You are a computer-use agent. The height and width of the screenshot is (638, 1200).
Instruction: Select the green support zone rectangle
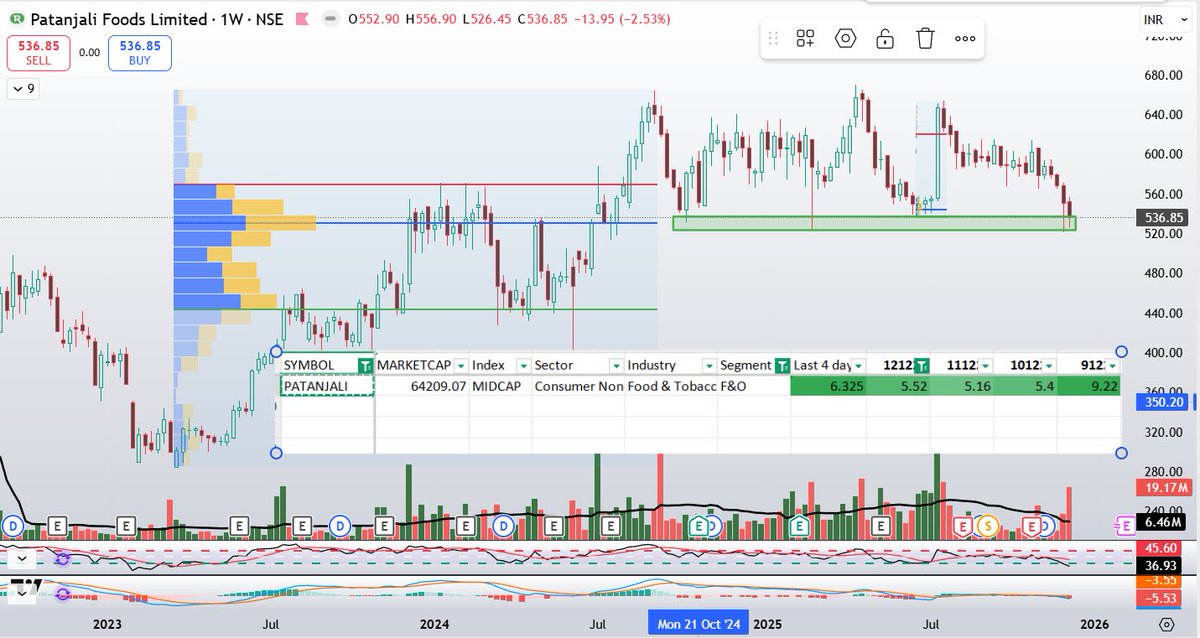tap(874, 223)
